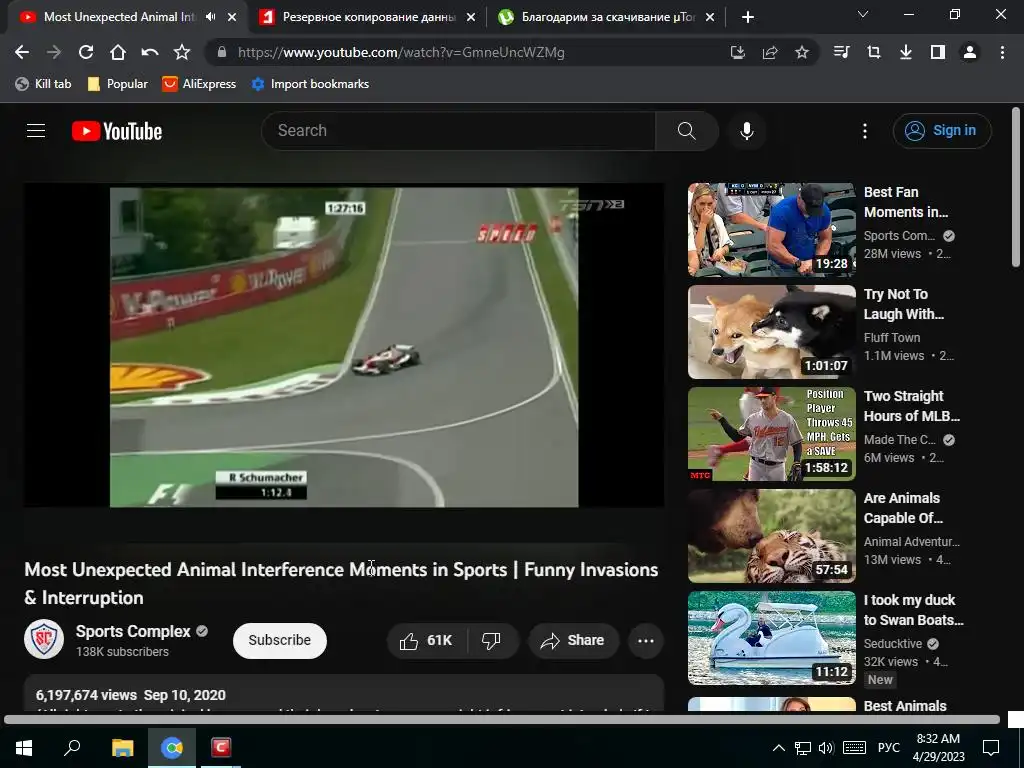Image resolution: width=1024 pixels, height=768 pixels.
Task: Switch input language РУС indicator
Action: [x=888, y=748]
